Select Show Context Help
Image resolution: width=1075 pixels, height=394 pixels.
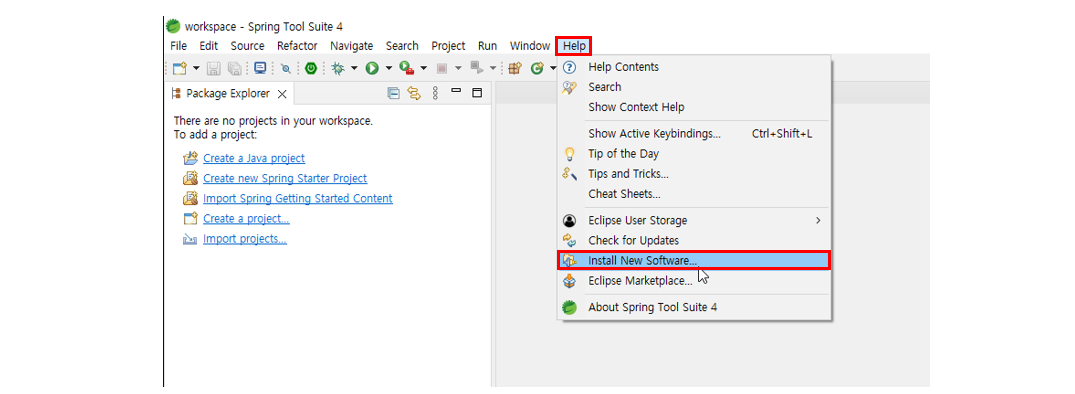point(694,107)
